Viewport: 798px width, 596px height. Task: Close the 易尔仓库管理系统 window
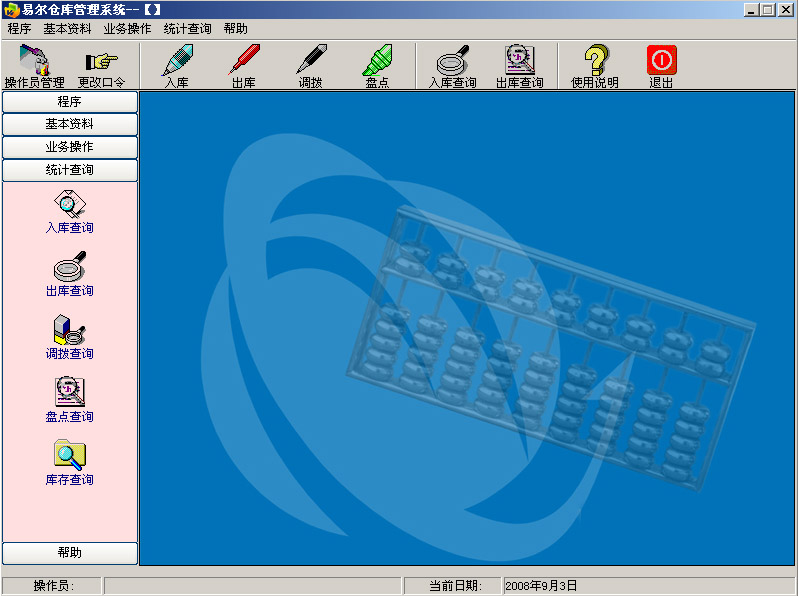[786, 10]
